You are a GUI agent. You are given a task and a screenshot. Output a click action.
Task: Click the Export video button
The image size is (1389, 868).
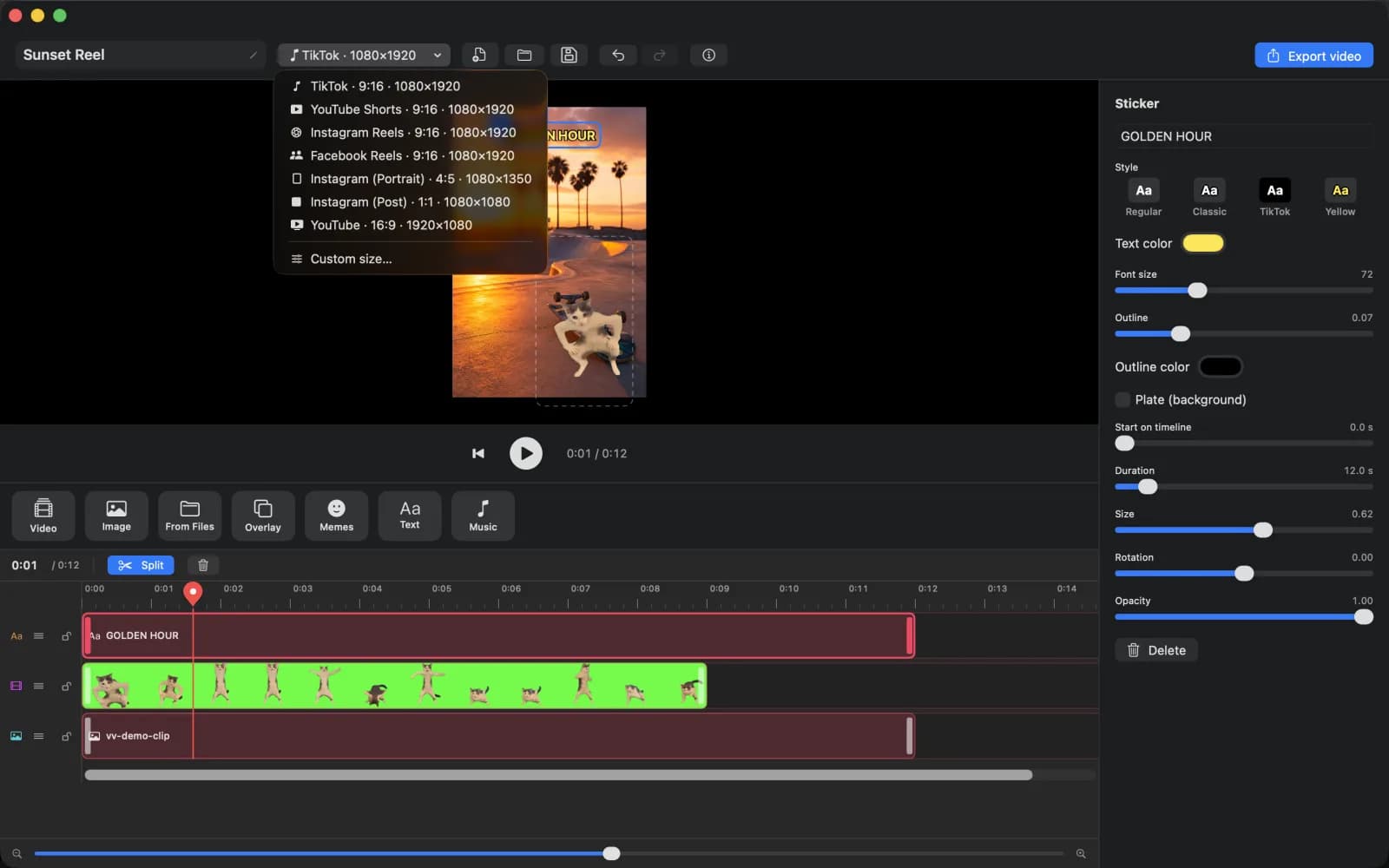pos(1313,56)
